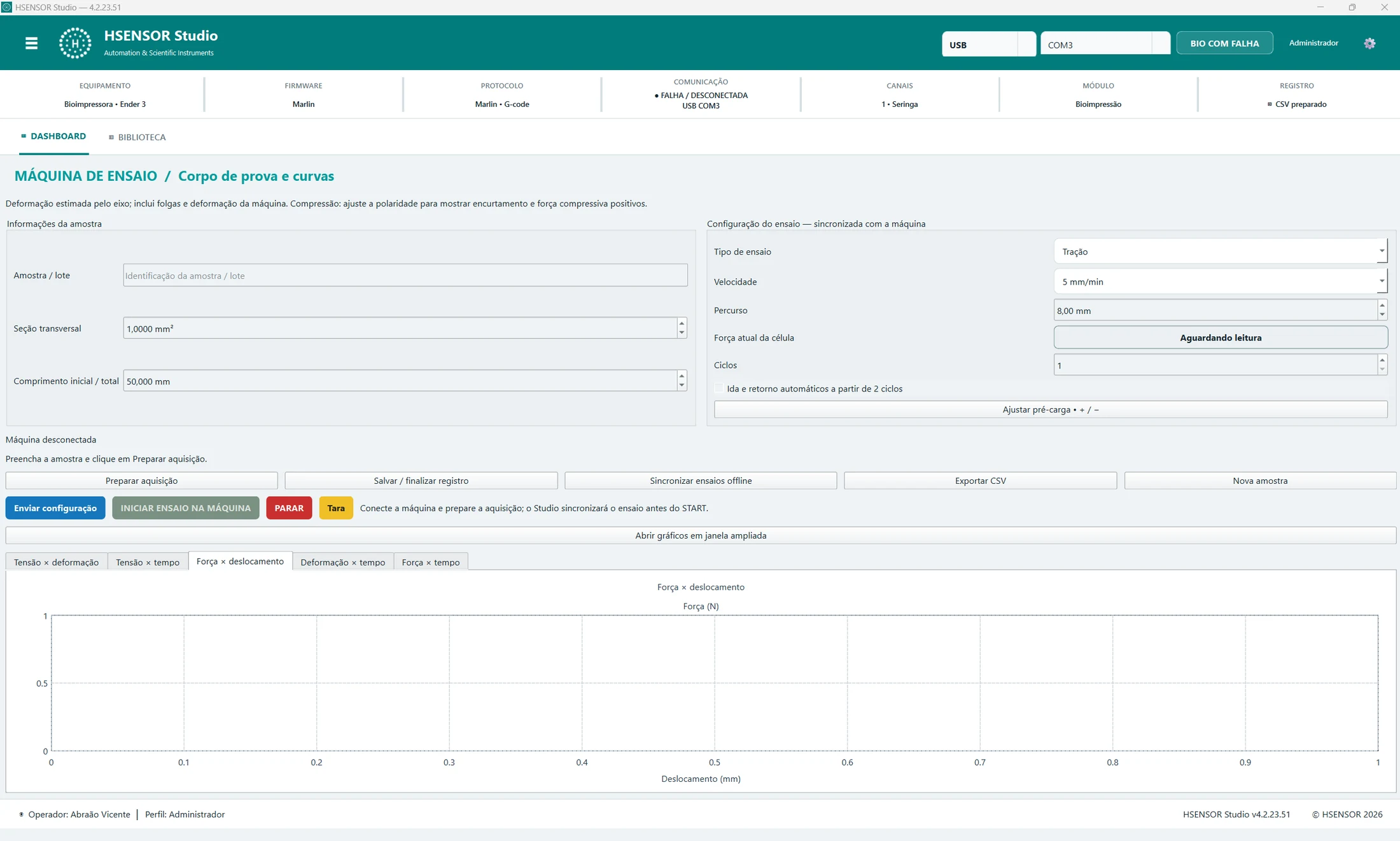Click 'Perfil: Administrador' in the footer

click(185, 814)
